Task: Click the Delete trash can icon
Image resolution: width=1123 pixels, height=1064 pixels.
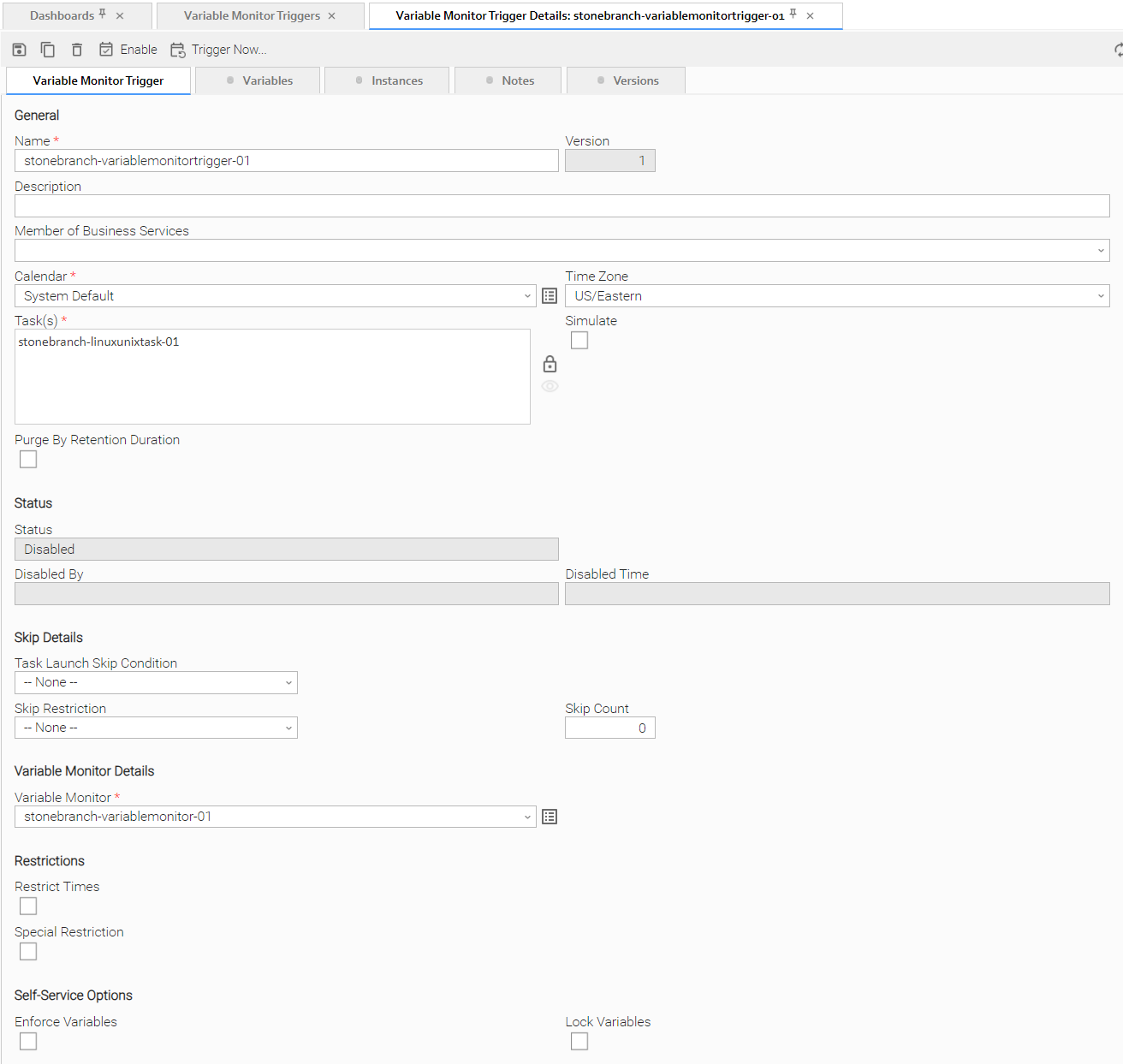Action: (x=77, y=50)
